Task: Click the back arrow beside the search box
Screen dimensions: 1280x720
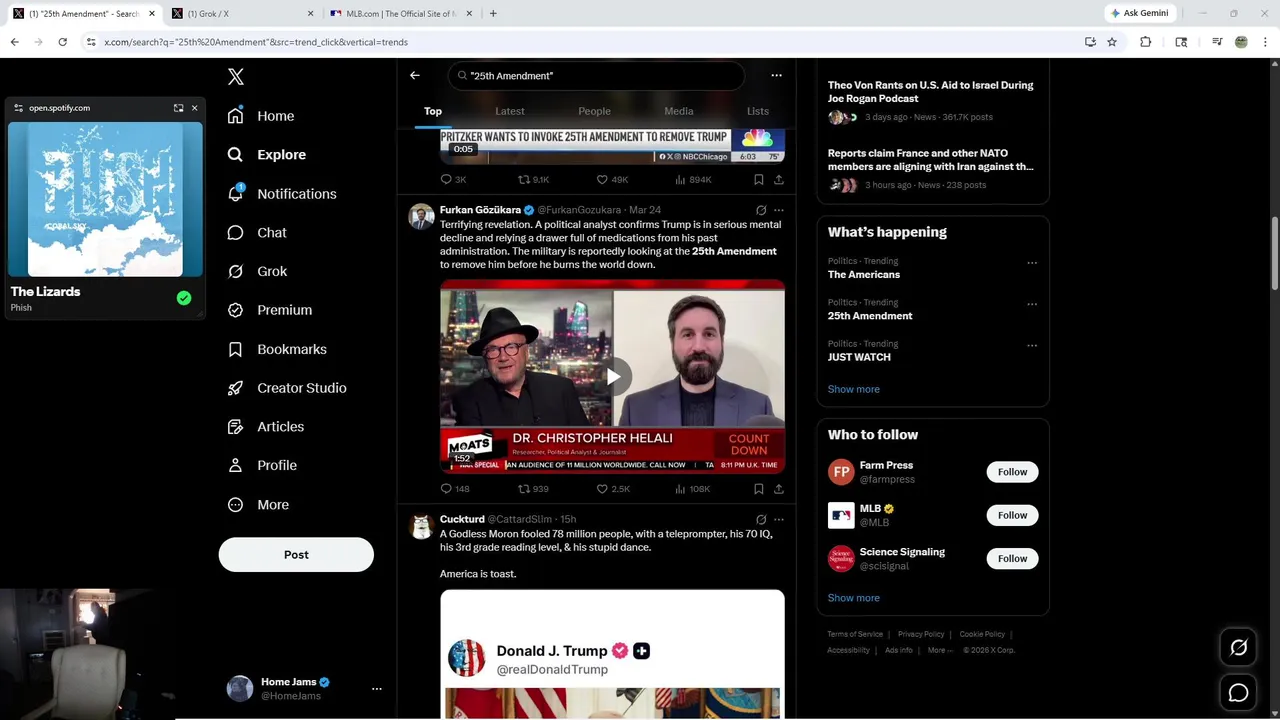Action: [x=415, y=75]
